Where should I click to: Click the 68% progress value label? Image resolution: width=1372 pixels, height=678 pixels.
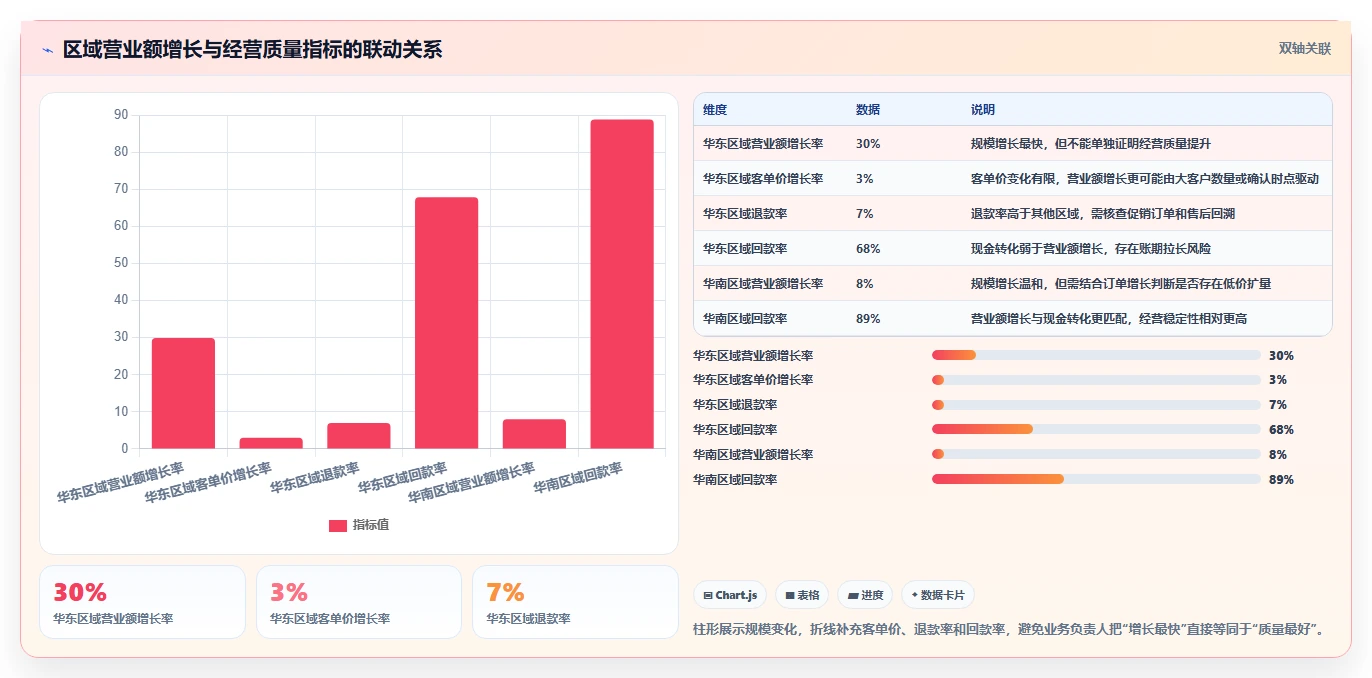click(1281, 430)
